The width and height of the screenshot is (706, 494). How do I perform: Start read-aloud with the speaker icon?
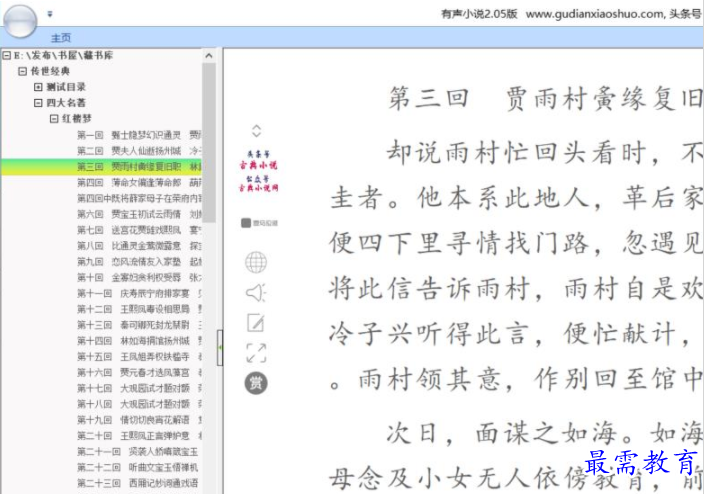(256, 293)
